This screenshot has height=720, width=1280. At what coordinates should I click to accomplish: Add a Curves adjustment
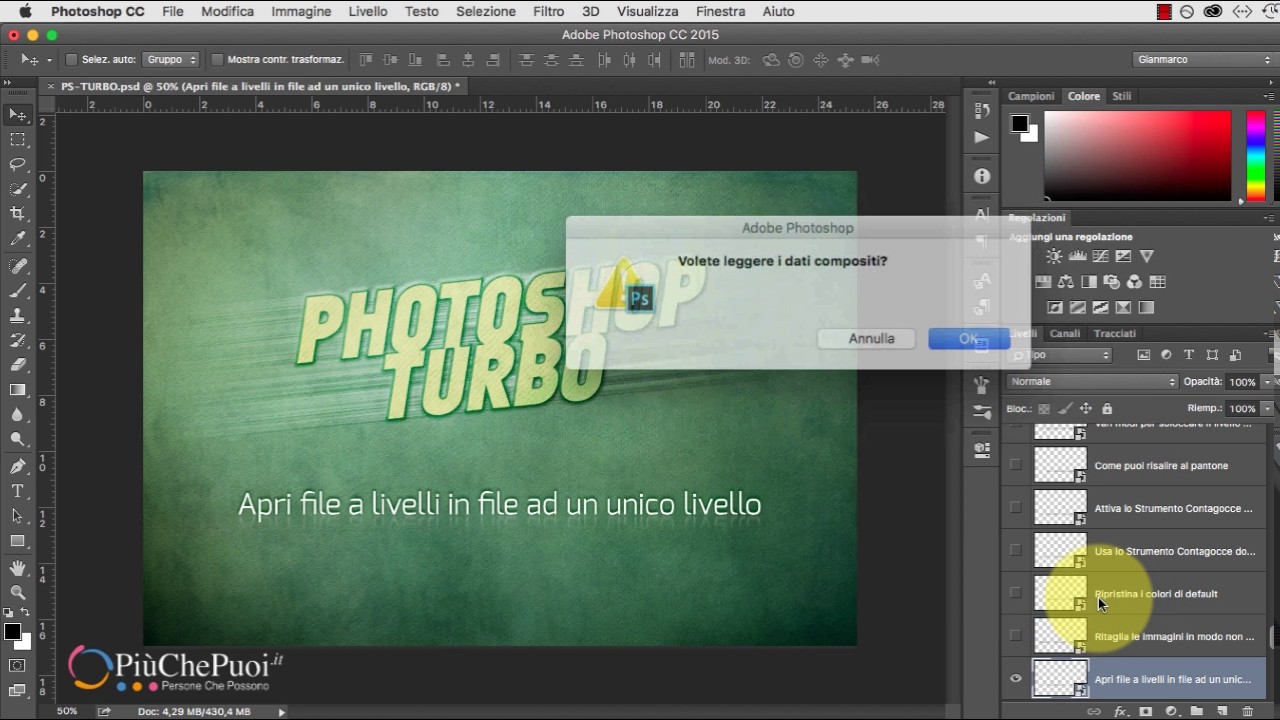pos(1100,257)
